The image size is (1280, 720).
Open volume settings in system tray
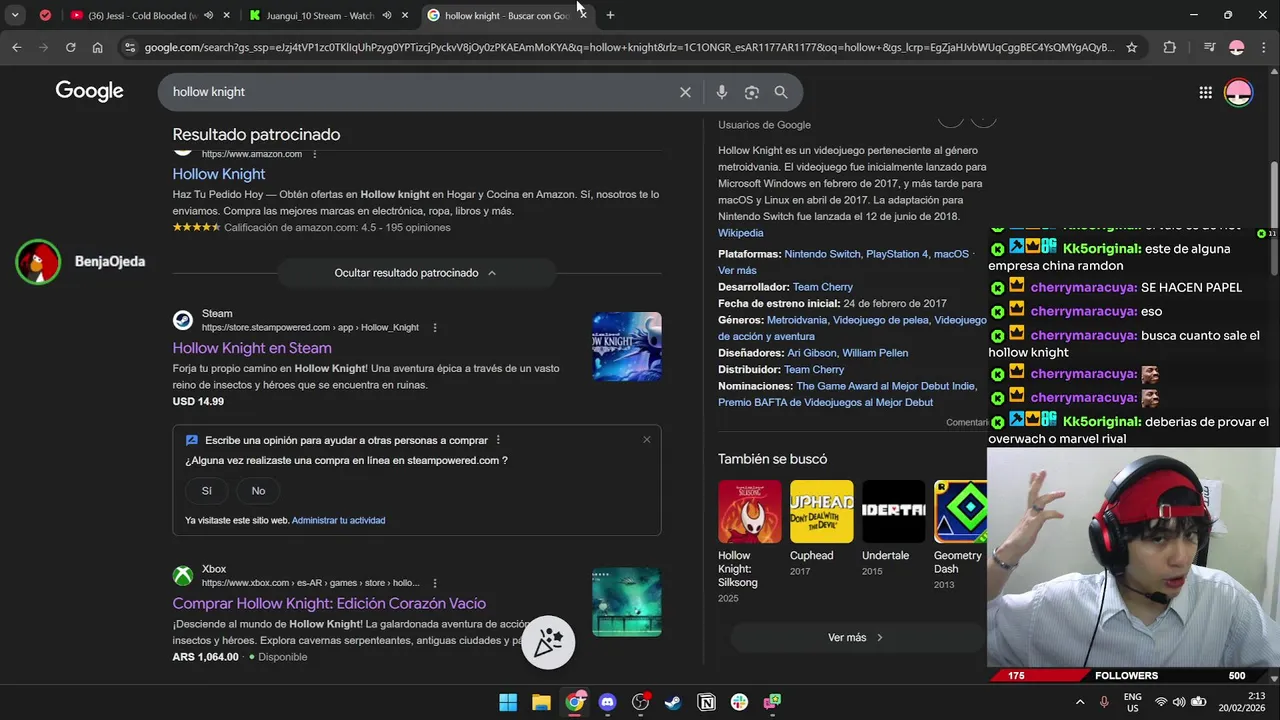(x=1179, y=702)
